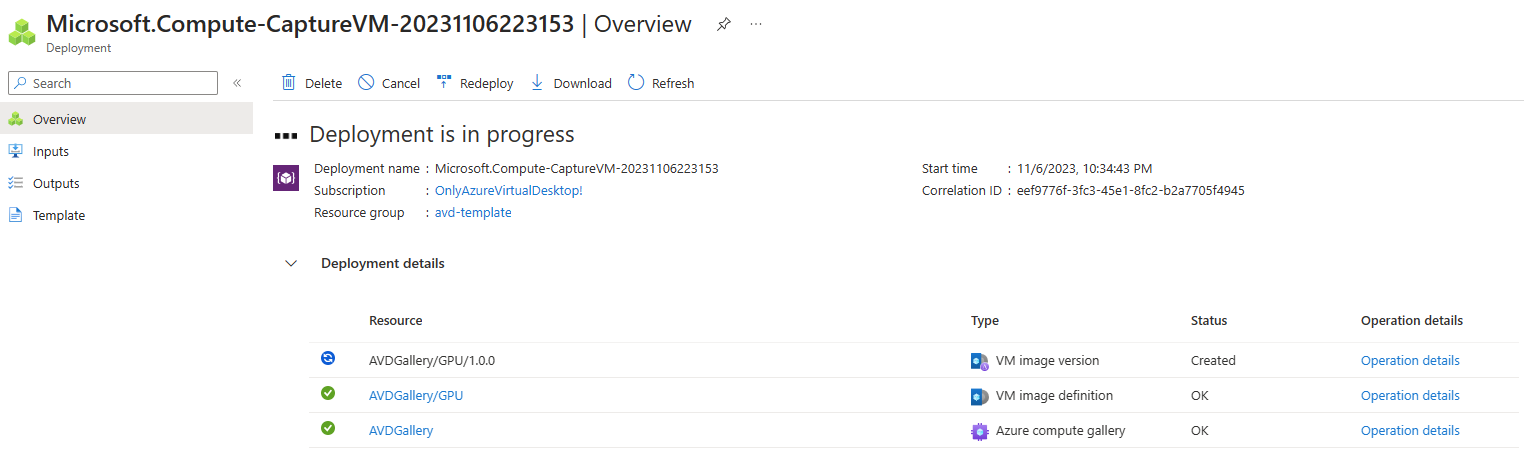Collapse the sidebar with double chevron

237,83
